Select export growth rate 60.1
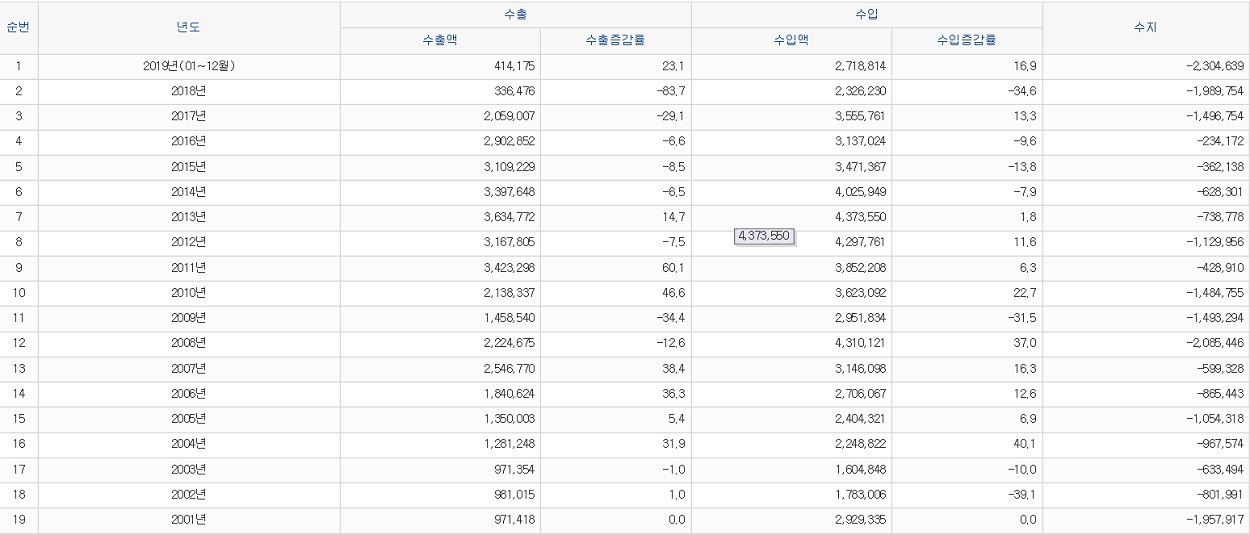The width and height of the screenshot is (1250, 535). coord(676,268)
